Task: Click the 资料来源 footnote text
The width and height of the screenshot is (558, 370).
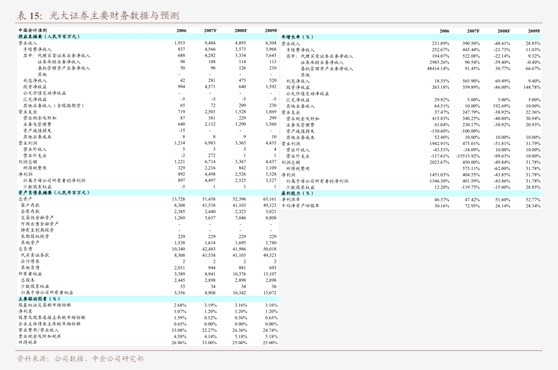Action: pyautogui.click(x=80, y=359)
